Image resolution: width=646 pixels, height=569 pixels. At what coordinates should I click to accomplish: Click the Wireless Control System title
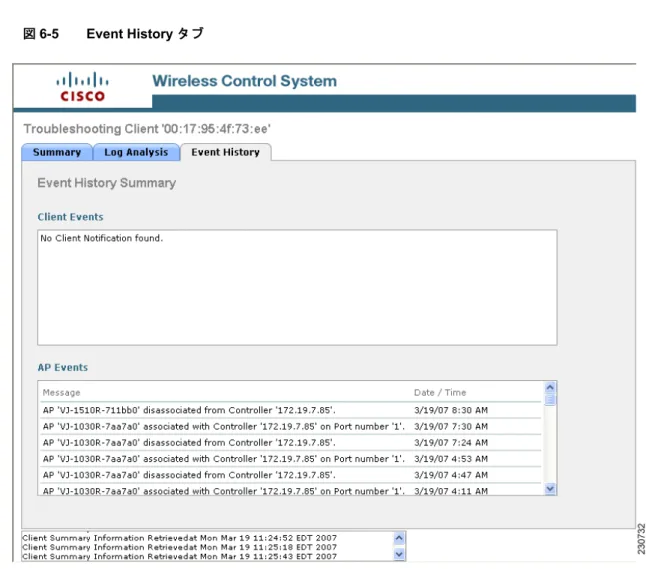[244, 81]
